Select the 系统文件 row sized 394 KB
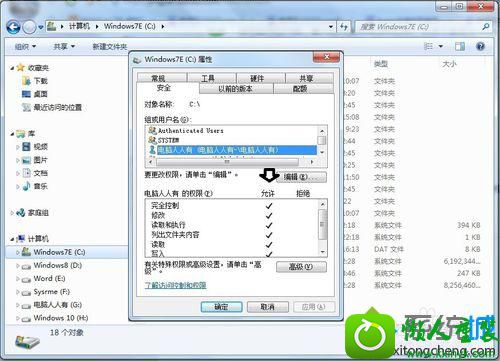Viewport: 500px width, 361px height. coord(413,225)
